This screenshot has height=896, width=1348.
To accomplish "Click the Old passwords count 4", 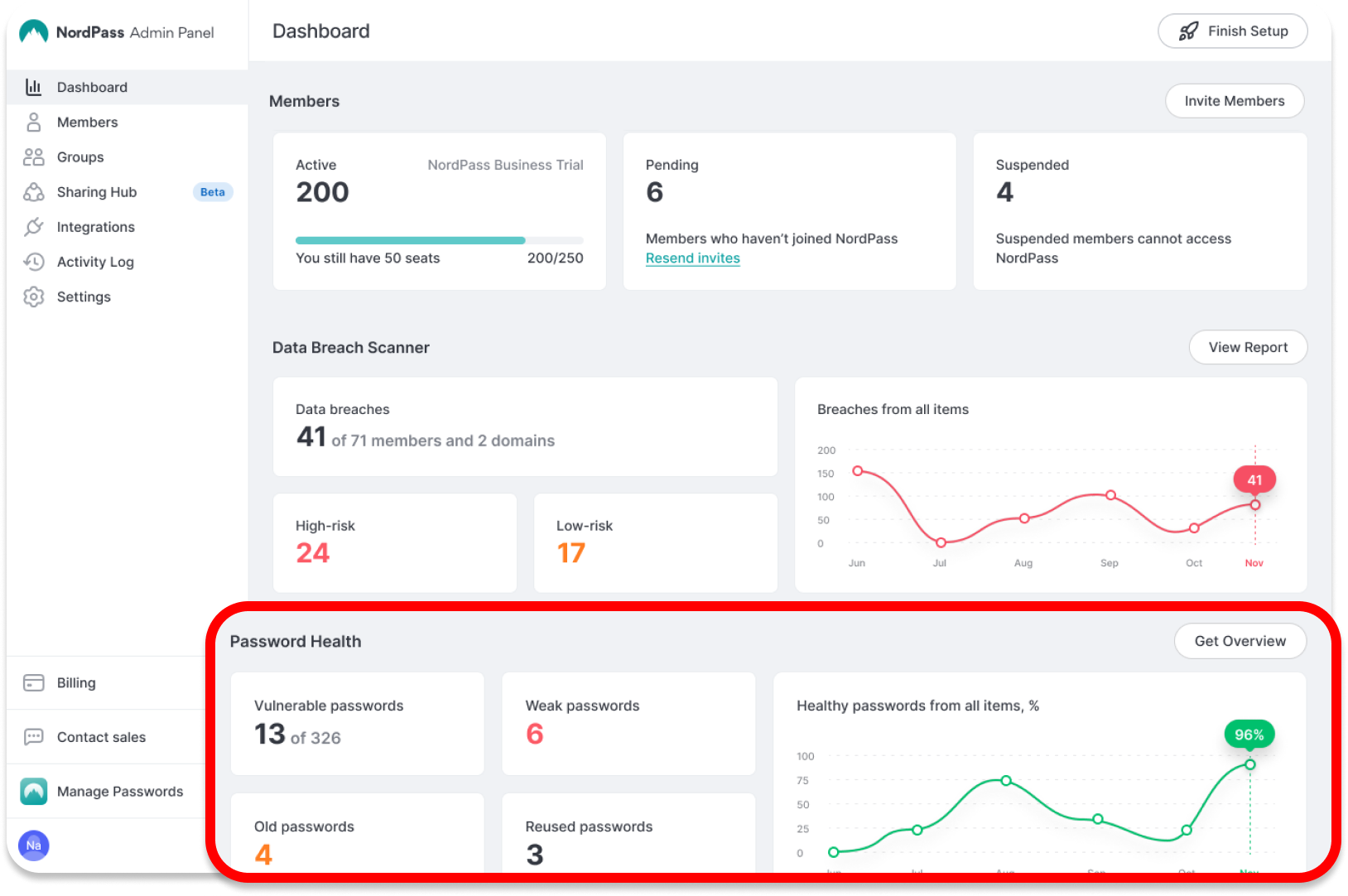I will (263, 855).
